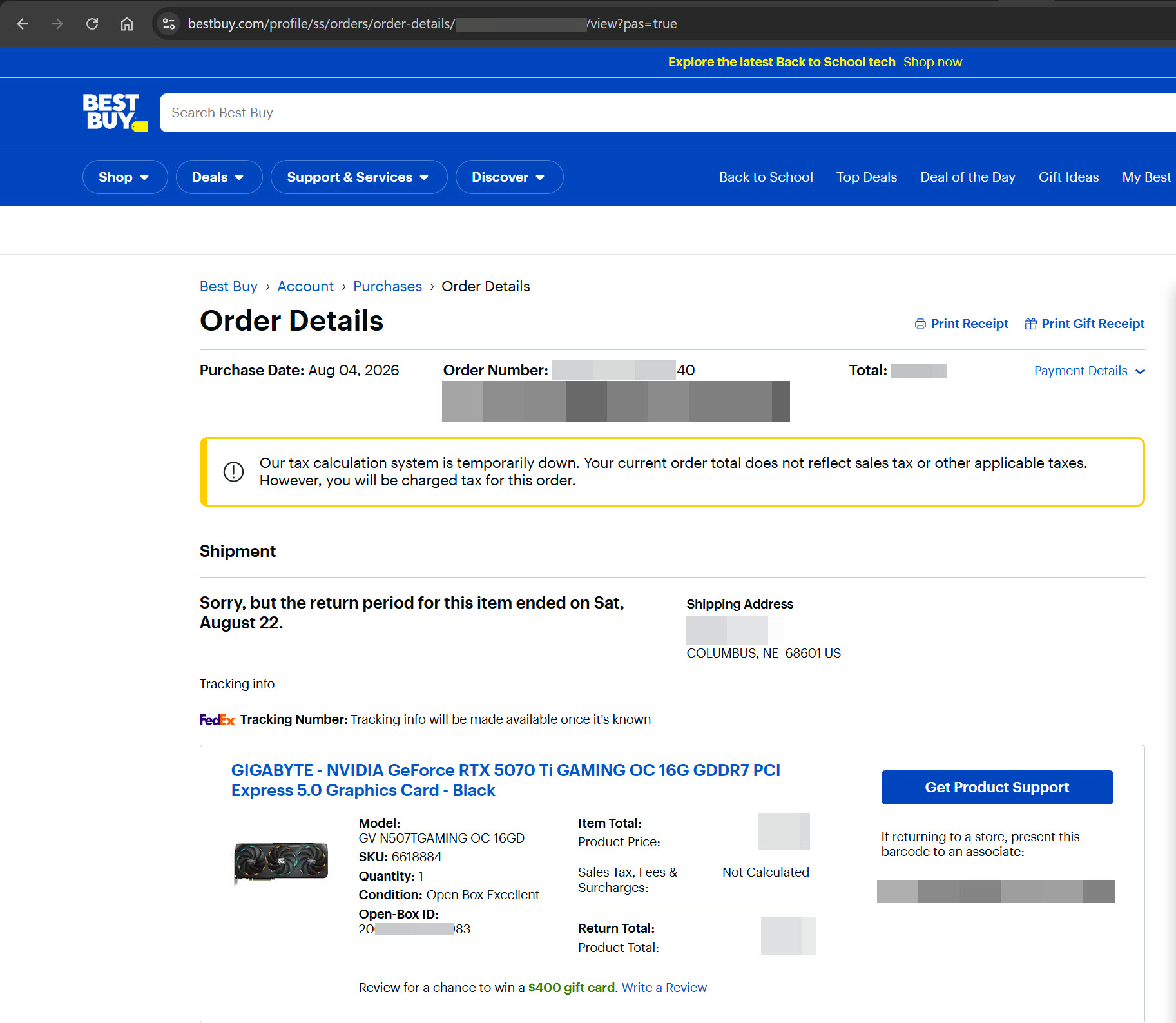View site information icon in address bar
Screen dimensions: 1176x1023
tap(169, 24)
